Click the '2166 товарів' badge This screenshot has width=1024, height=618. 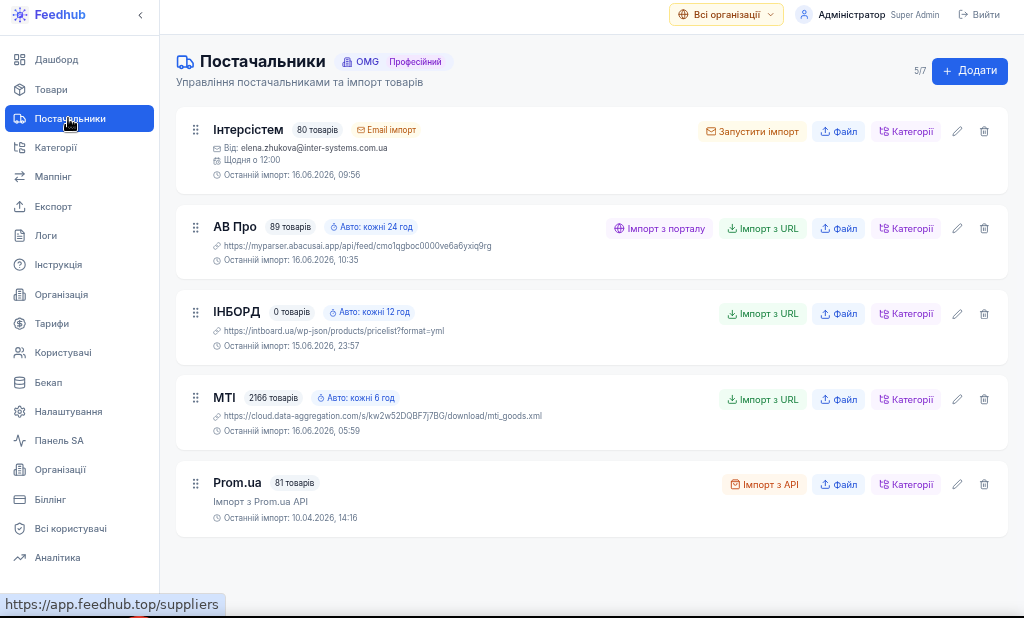(273, 398)
